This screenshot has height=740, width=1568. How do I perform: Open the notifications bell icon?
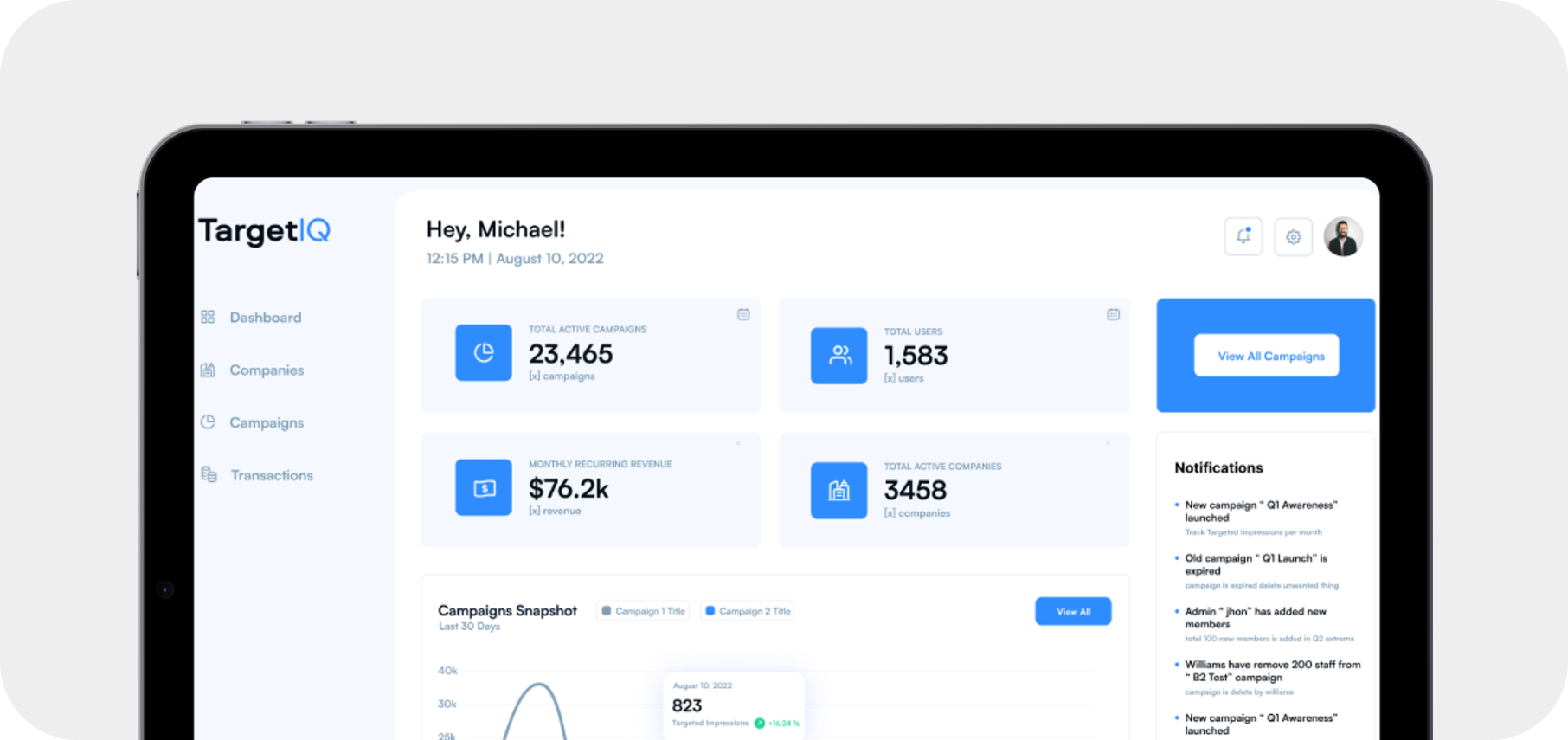click(x=1243, y=236)
